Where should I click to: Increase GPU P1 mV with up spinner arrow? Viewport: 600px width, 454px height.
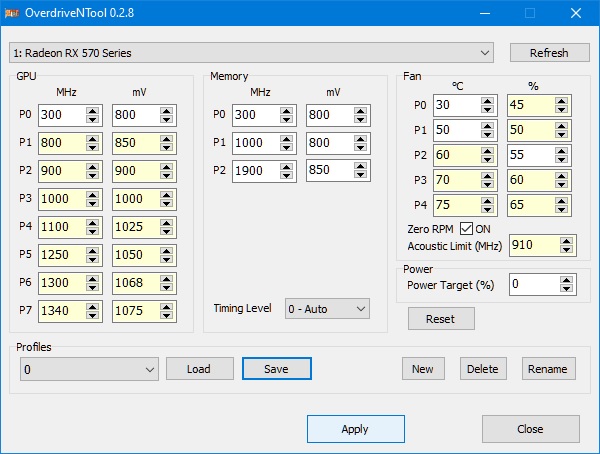(166, 139)
